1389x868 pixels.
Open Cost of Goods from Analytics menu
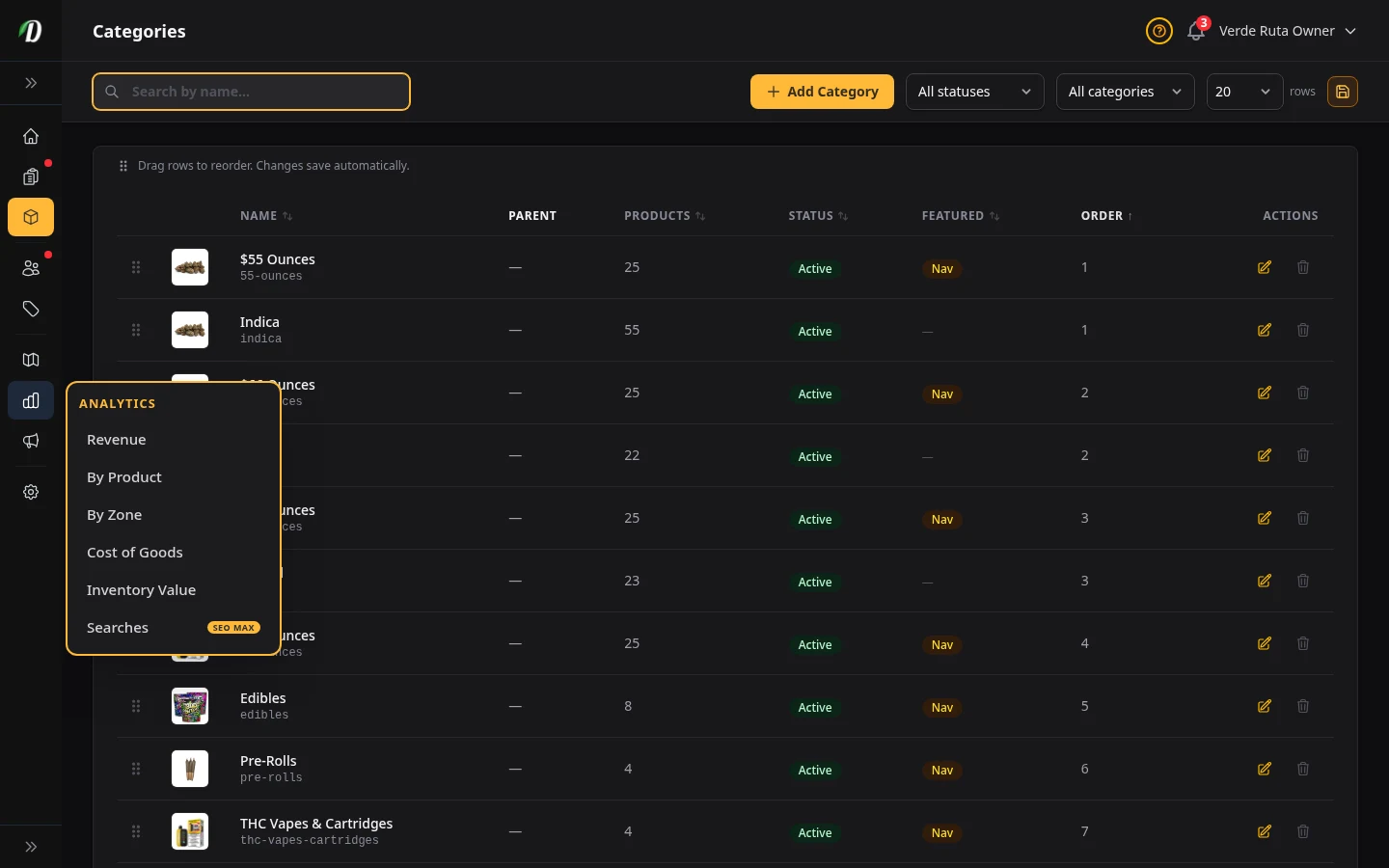pyautogui.click(x=135, y=552)
